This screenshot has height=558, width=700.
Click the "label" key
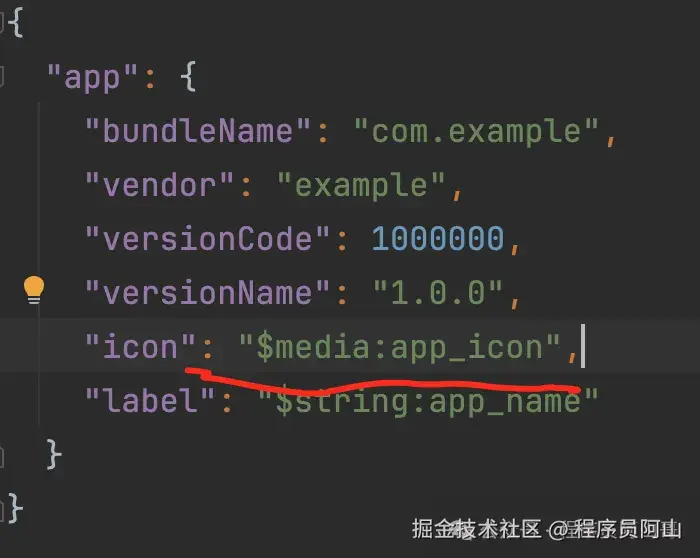tap(150, 400)
